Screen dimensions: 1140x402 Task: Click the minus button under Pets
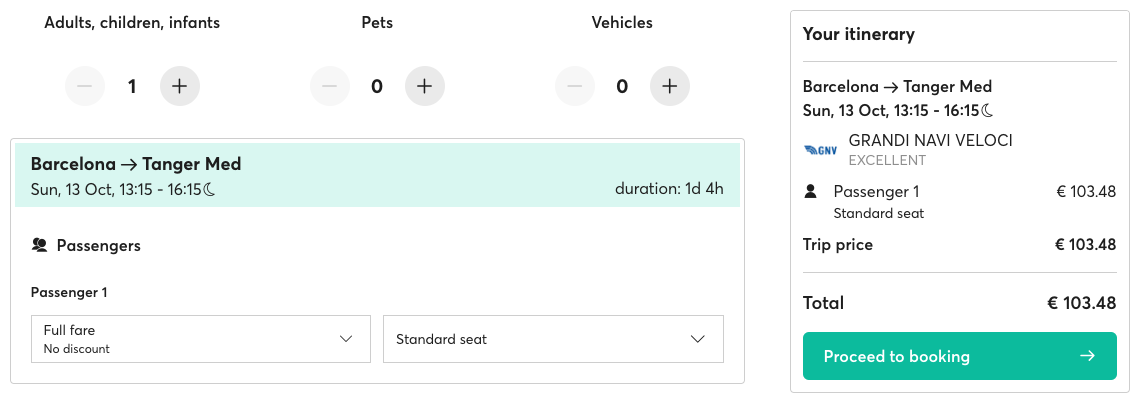[329, 87]
